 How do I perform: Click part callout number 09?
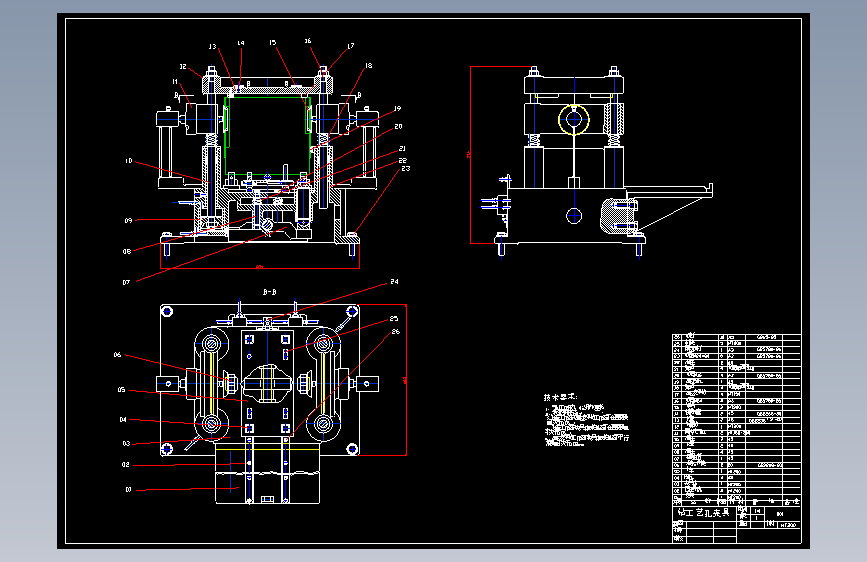pos(128,221)
